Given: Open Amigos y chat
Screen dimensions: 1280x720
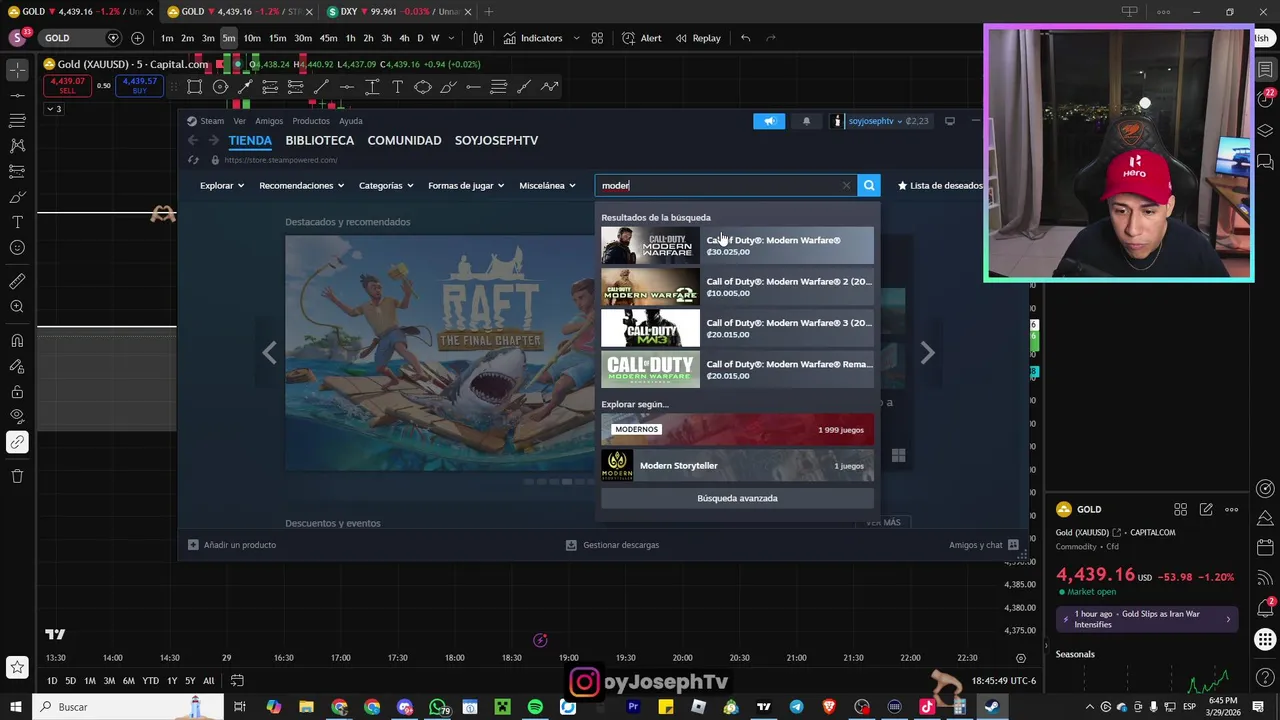Looking at the screenshot, I should (984, 545).
